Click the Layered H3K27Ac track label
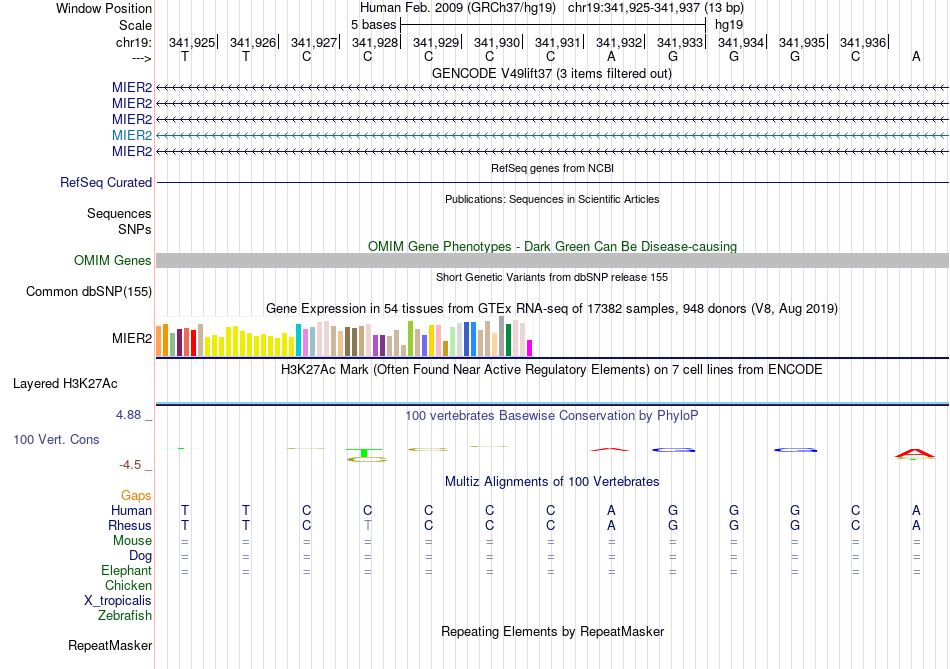Image resolution: width=950 pixels, height=669 pixels. click(65, 384)
